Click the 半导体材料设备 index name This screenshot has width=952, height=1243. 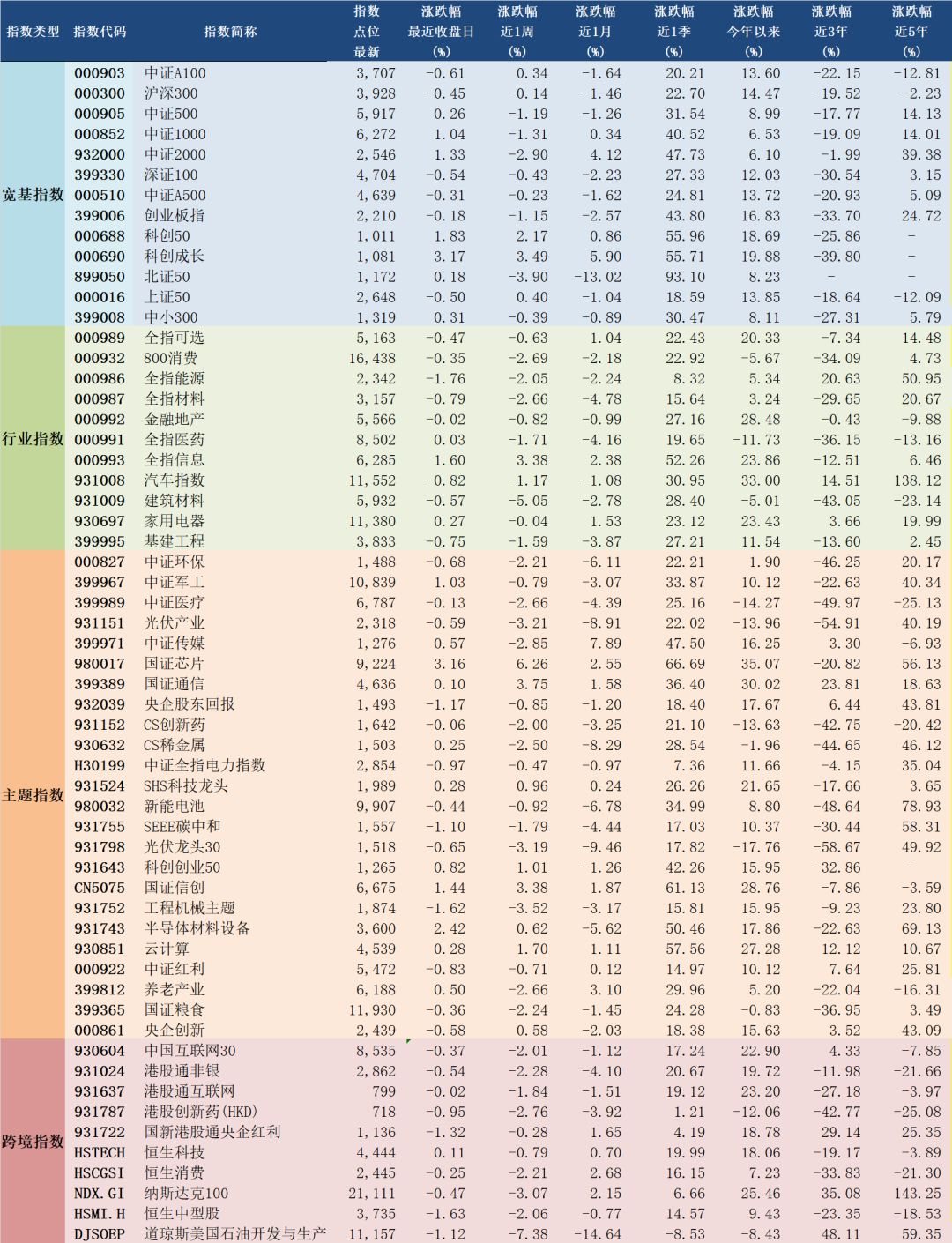197,928
